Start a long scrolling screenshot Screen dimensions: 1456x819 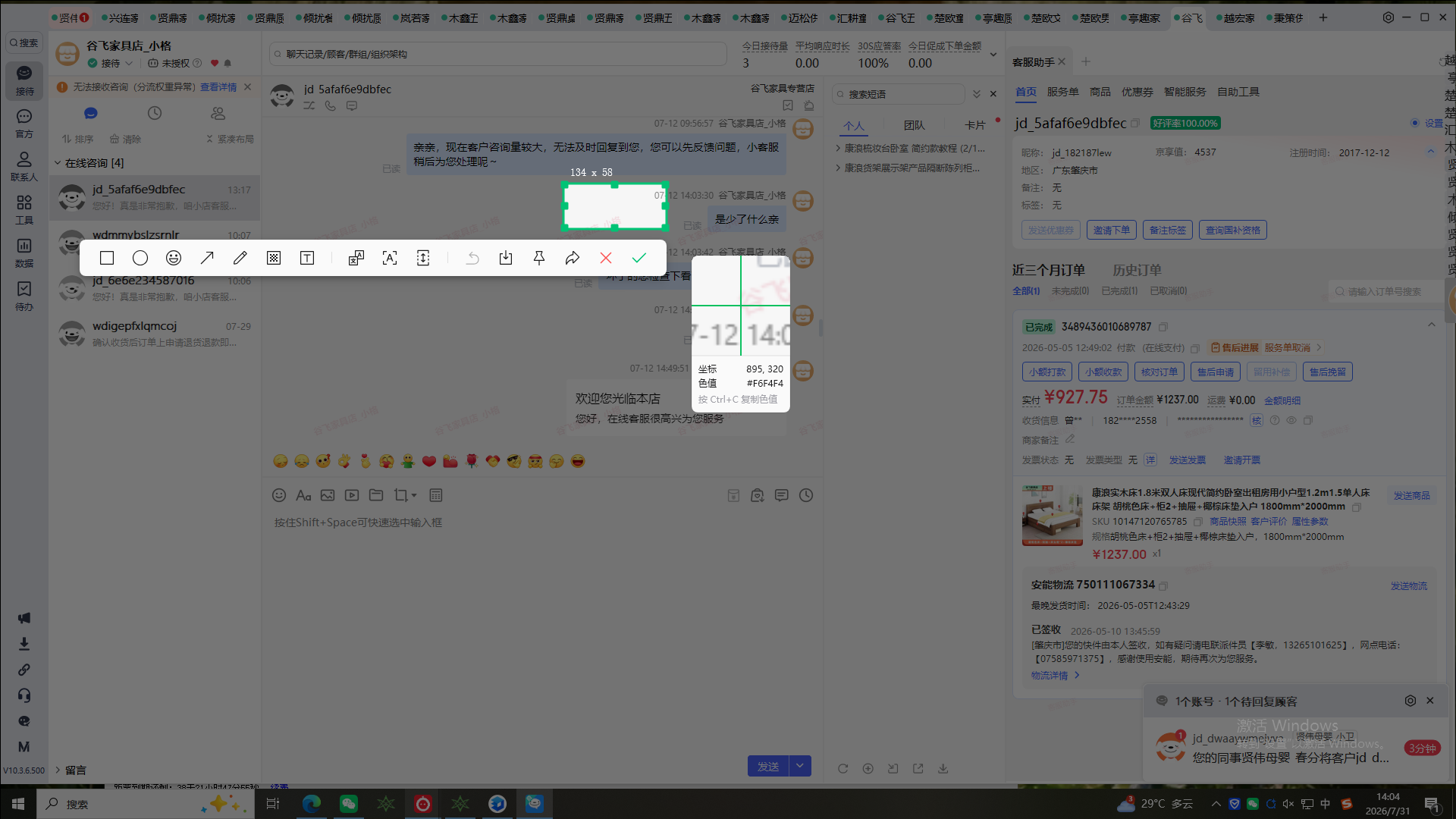click(x=423, y=259)
